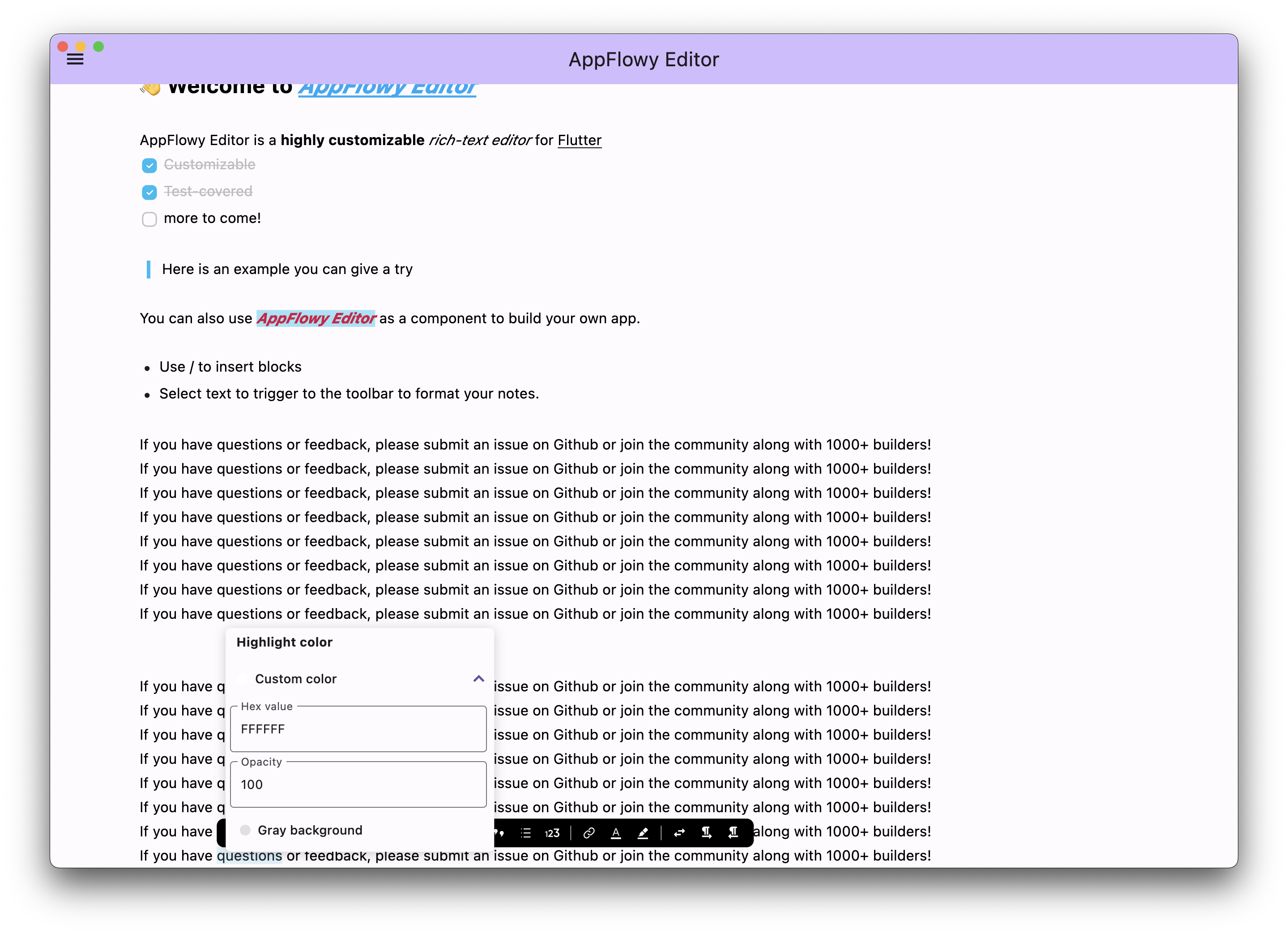Click inside the Hex value input field
This screenshot has height=934, width=1288.
pyautogui.click(x=358, y=729)
